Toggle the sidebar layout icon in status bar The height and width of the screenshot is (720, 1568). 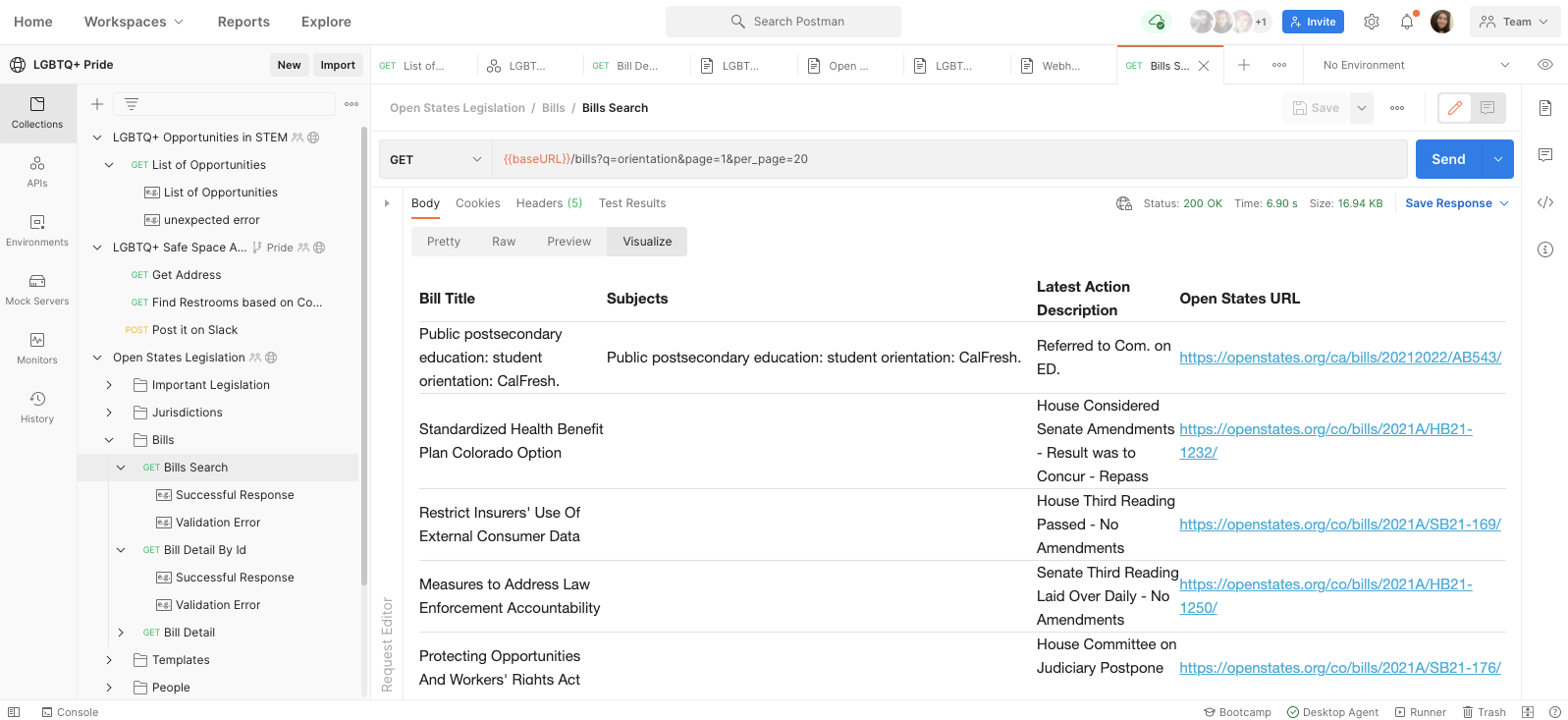pos(14,712)
